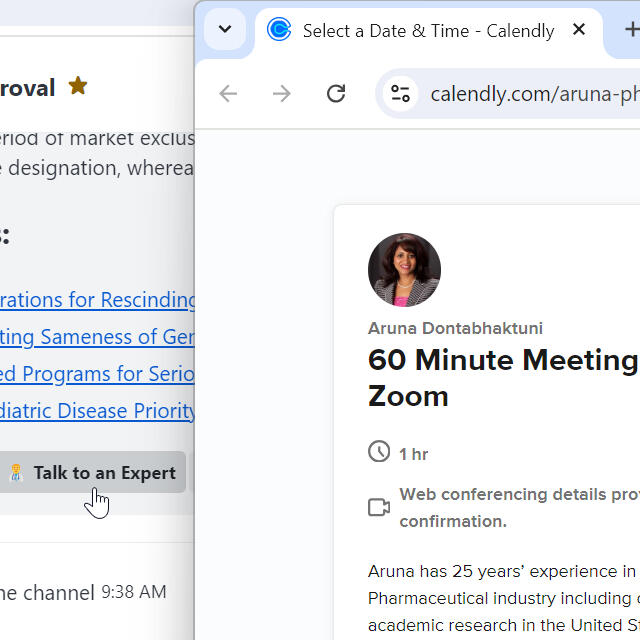Viewport: 640px width, 640px height.
Task: Open the link about Rescinding
Action: pos(98,300)
